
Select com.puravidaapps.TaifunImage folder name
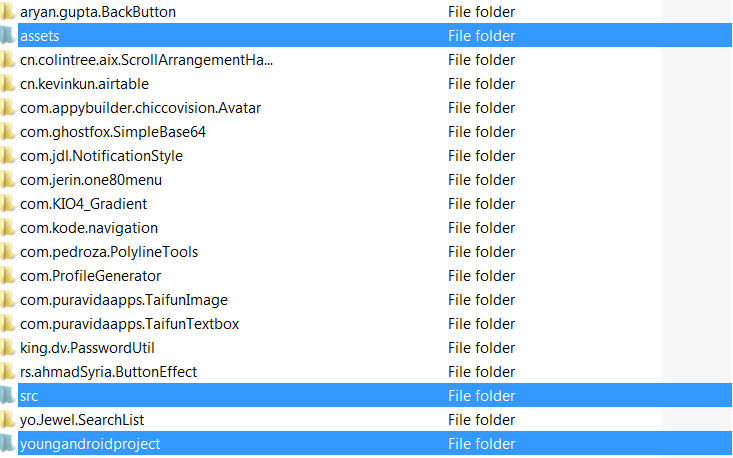tap(124, 300)
